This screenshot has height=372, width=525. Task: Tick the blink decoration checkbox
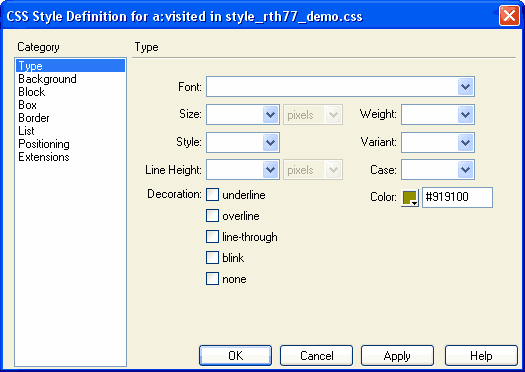(x=212, y=258)
